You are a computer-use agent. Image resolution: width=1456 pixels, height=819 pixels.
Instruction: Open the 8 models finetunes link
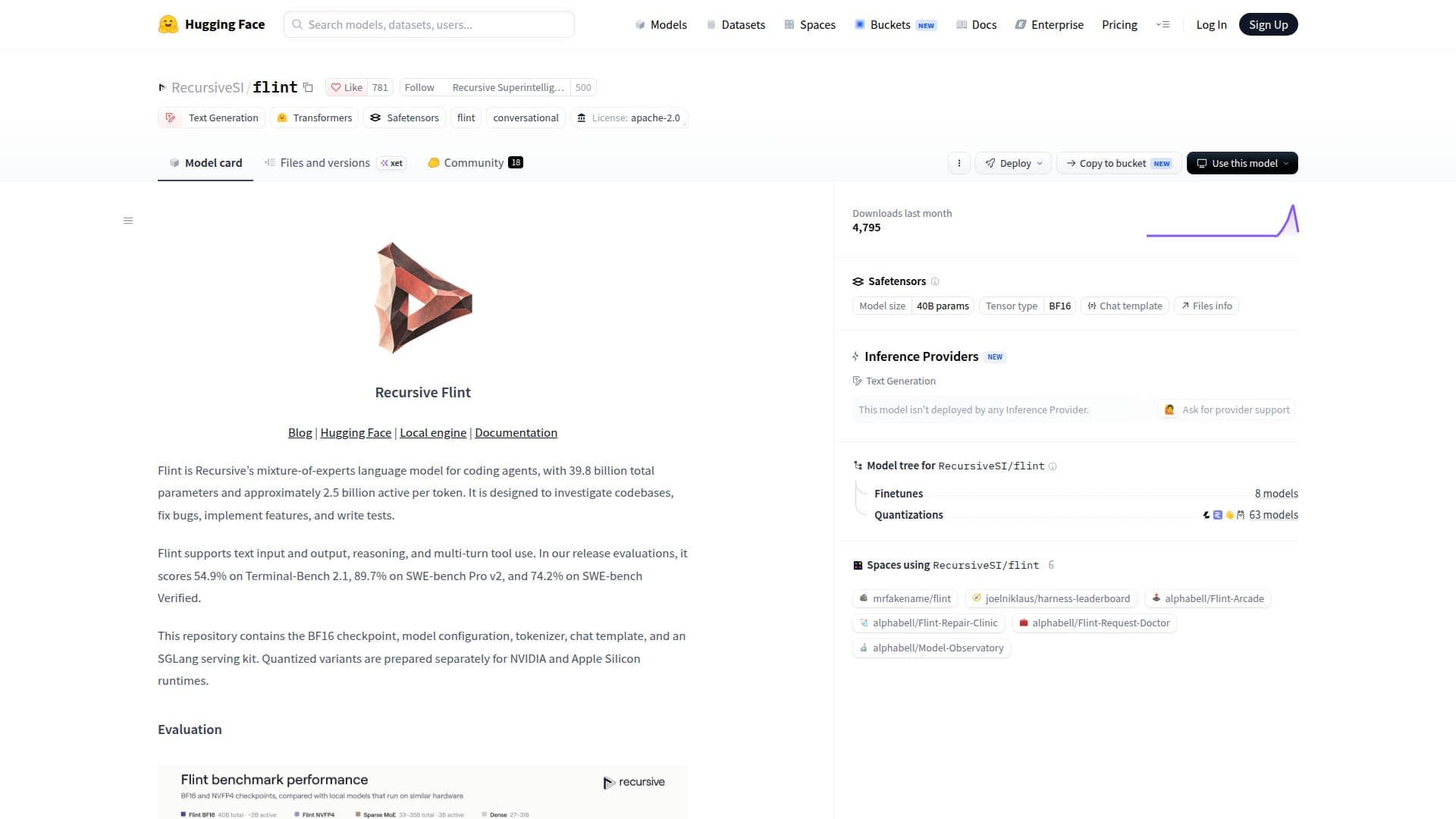1276,494
